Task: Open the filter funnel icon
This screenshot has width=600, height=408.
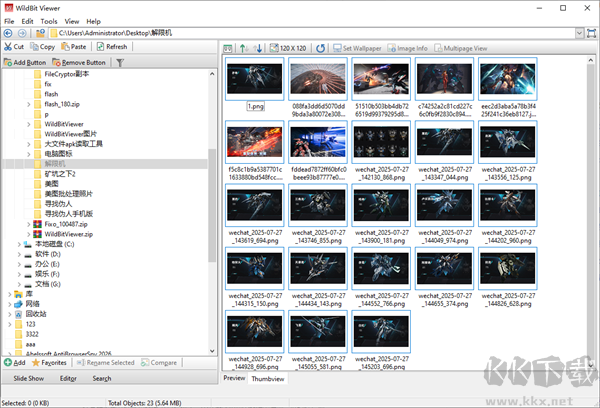Action: (120, 62)
